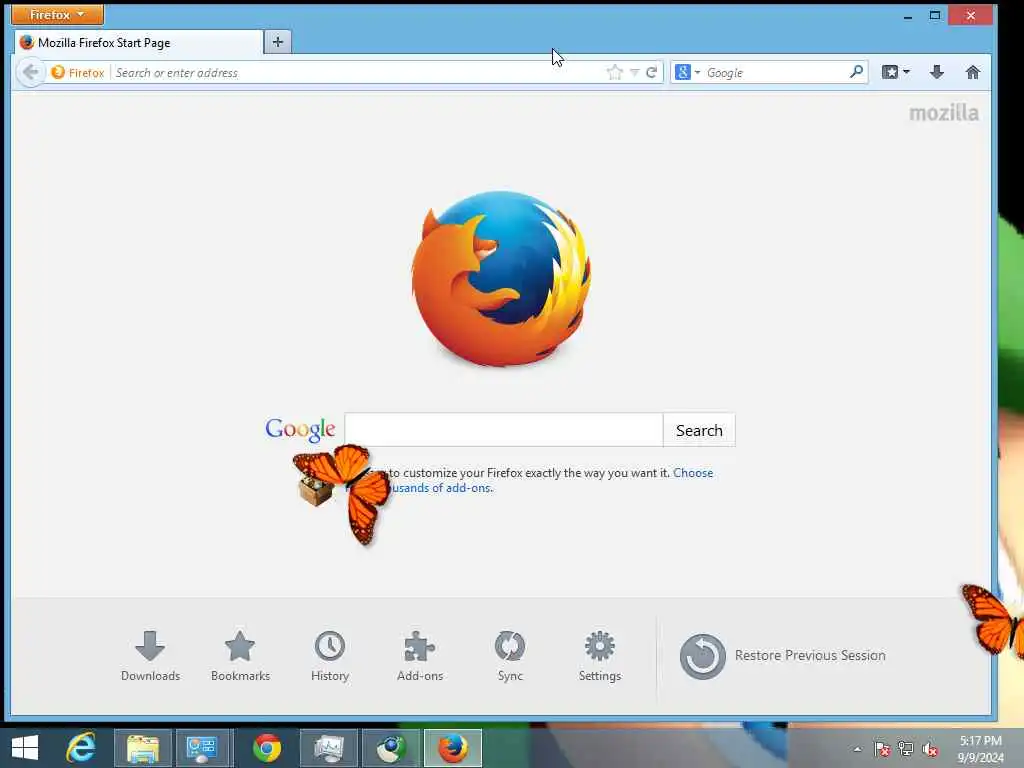This screenshot has width=1024, height=768.
Task: Click the back navigation arrow
Action: click(x=30, y=72)
